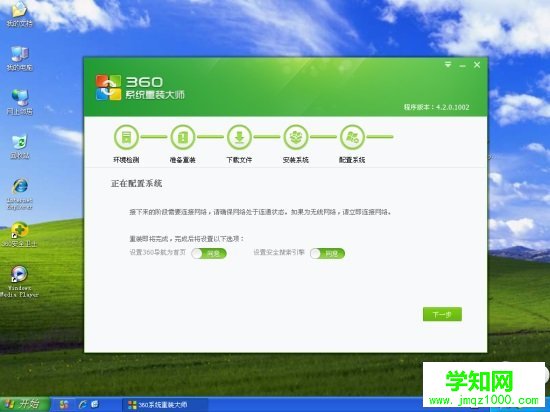This screenshot has height=412, width=550.
Task: Click the 开始 Start button
Action: pos(24,404)
